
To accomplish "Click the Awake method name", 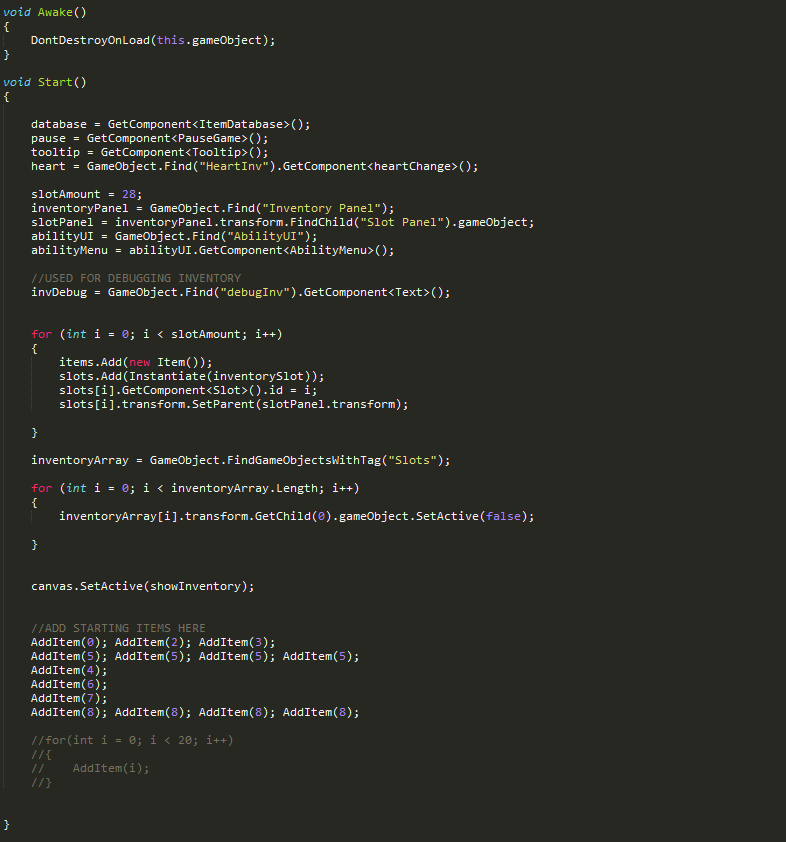I will 55,12.
